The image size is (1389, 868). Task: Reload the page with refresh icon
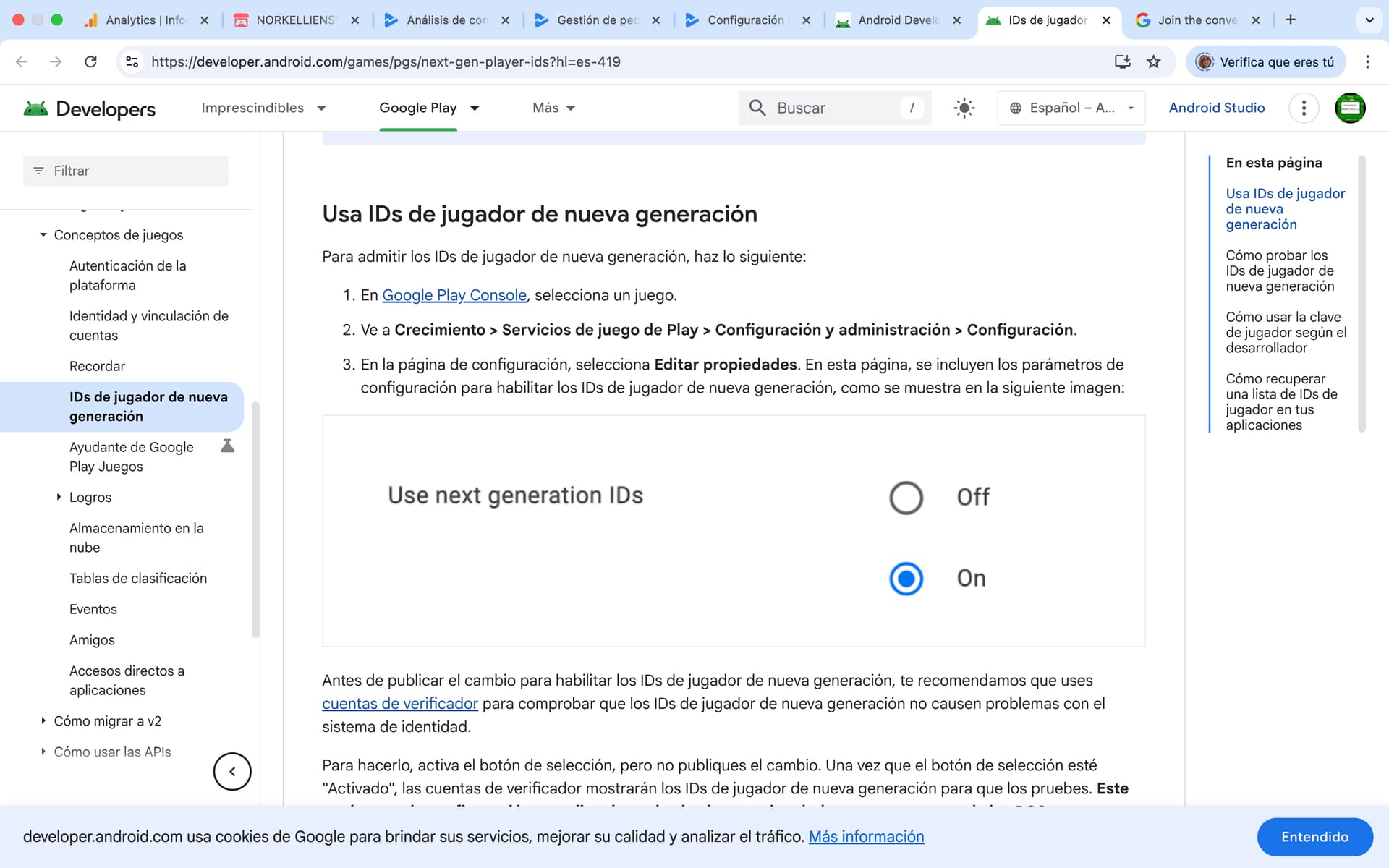pyautogui.click(x=90, y=62)
